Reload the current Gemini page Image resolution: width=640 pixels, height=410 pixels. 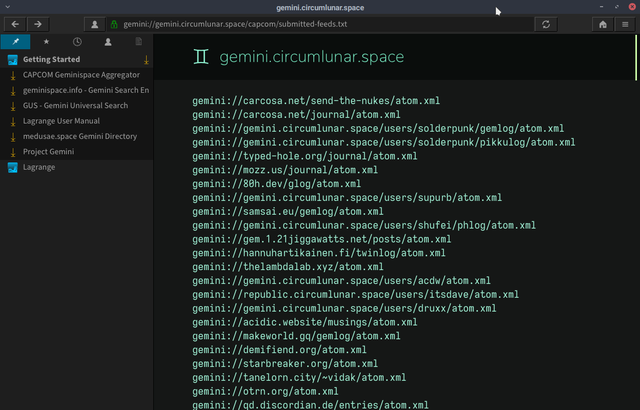tap(546, 24)
